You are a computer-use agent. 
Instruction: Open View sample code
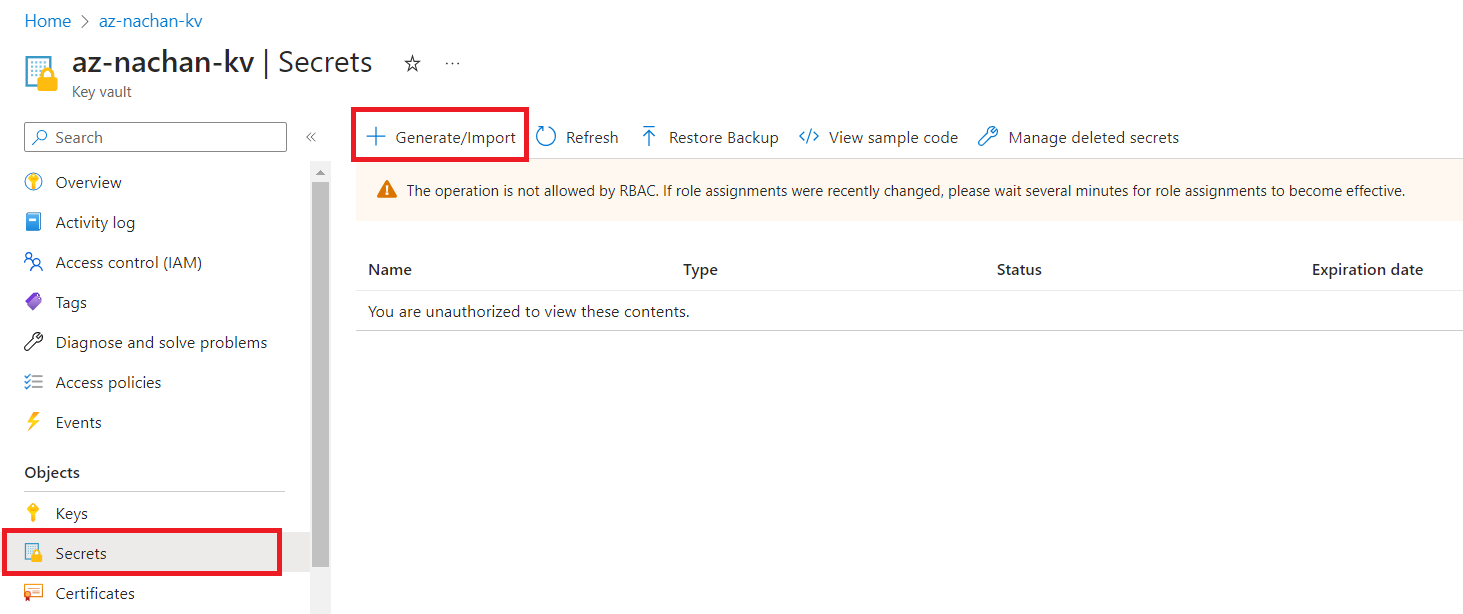click(x=878, y=137)
